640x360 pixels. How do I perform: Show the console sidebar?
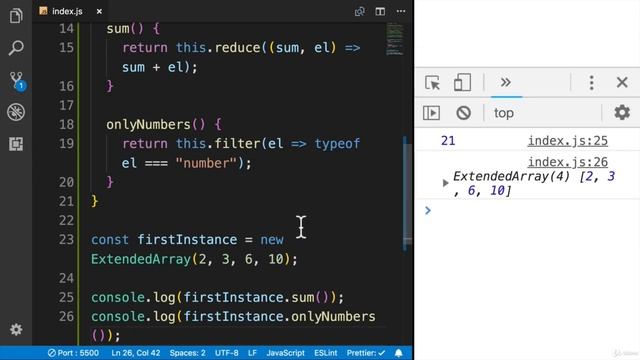(x=431, y=113)
